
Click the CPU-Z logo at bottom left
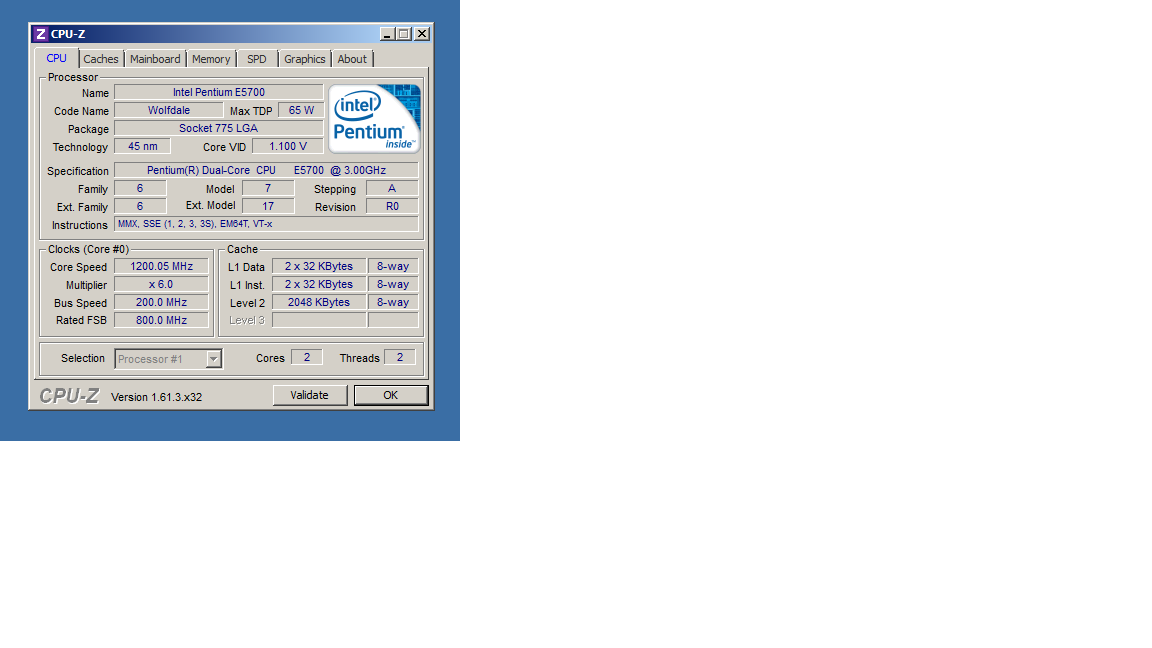69,396
